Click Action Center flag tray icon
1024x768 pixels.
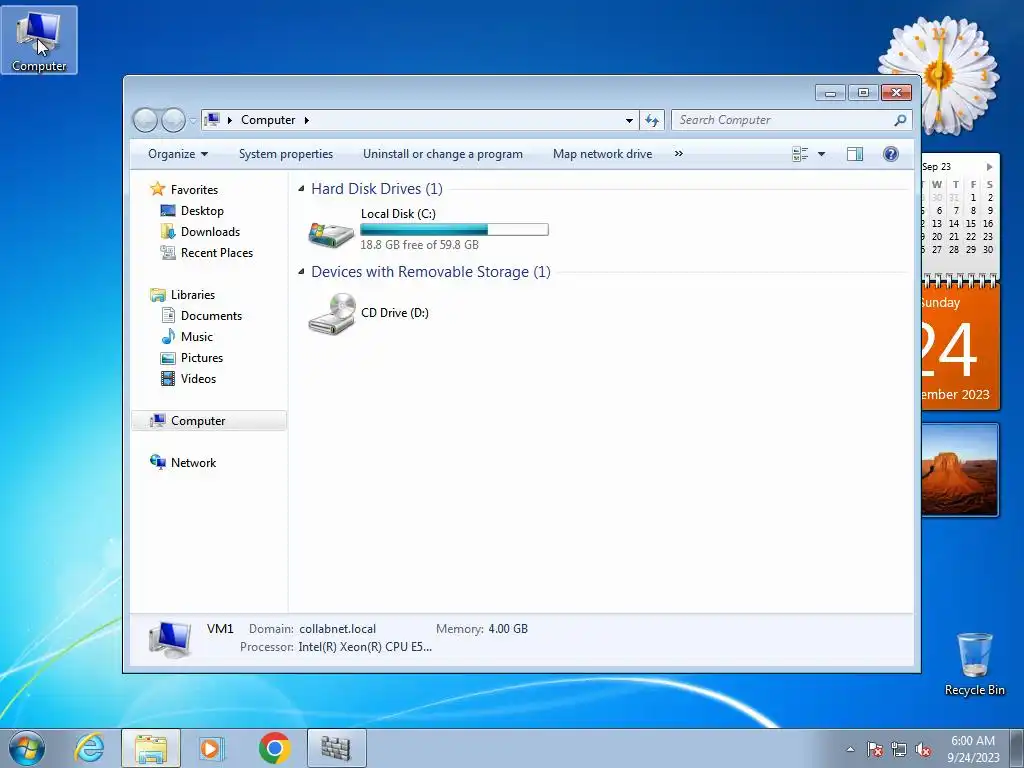click(874, 749)
